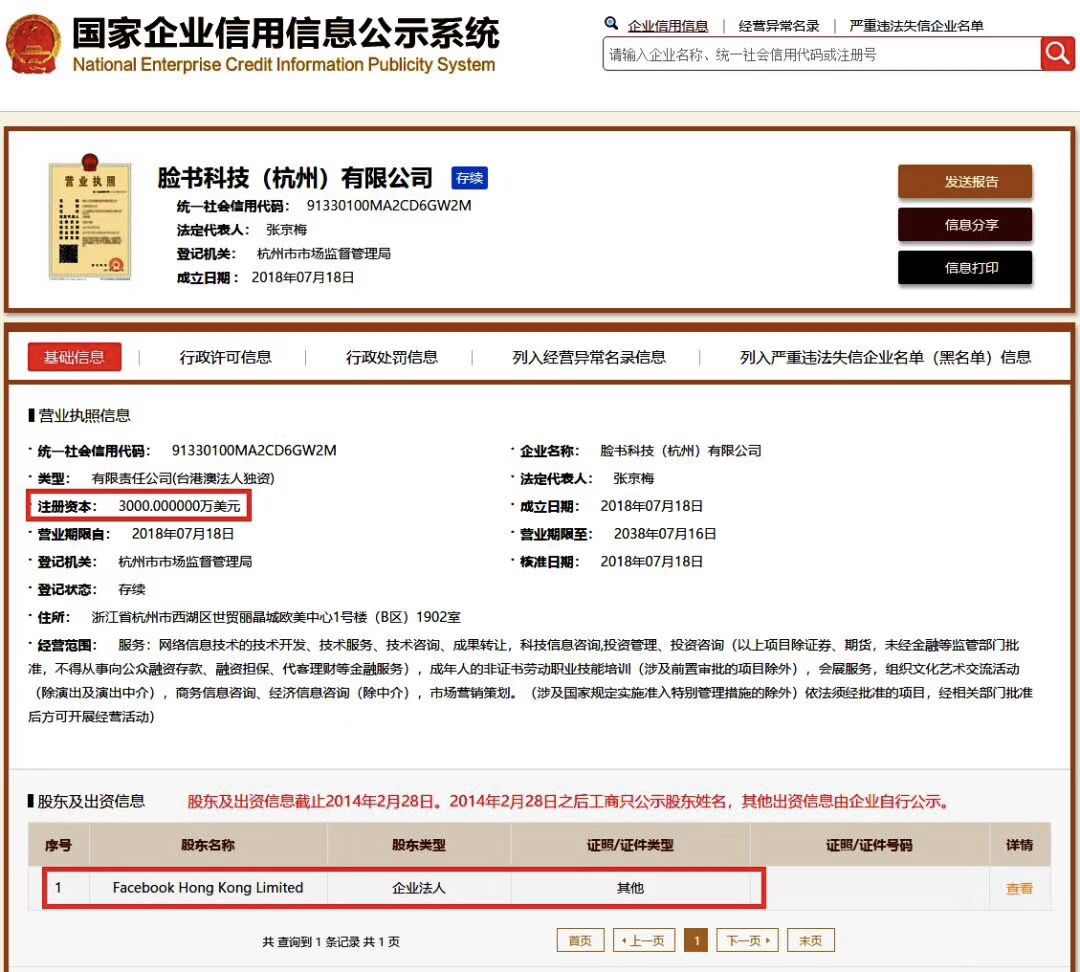
Task: Click the 存续 status badge
Action: tap(469, 178)
